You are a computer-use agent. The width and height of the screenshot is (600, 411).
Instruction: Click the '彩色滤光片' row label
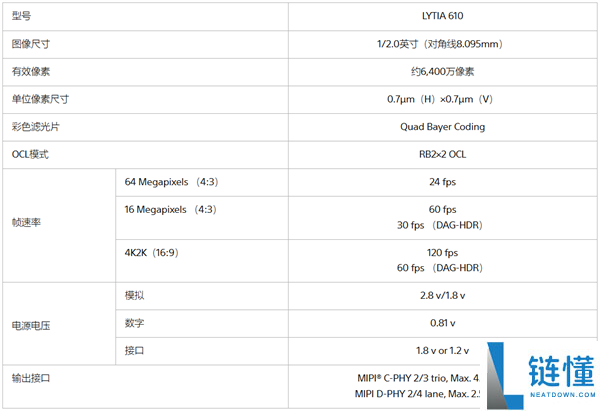pyautogui.click(x=36, y=127)
